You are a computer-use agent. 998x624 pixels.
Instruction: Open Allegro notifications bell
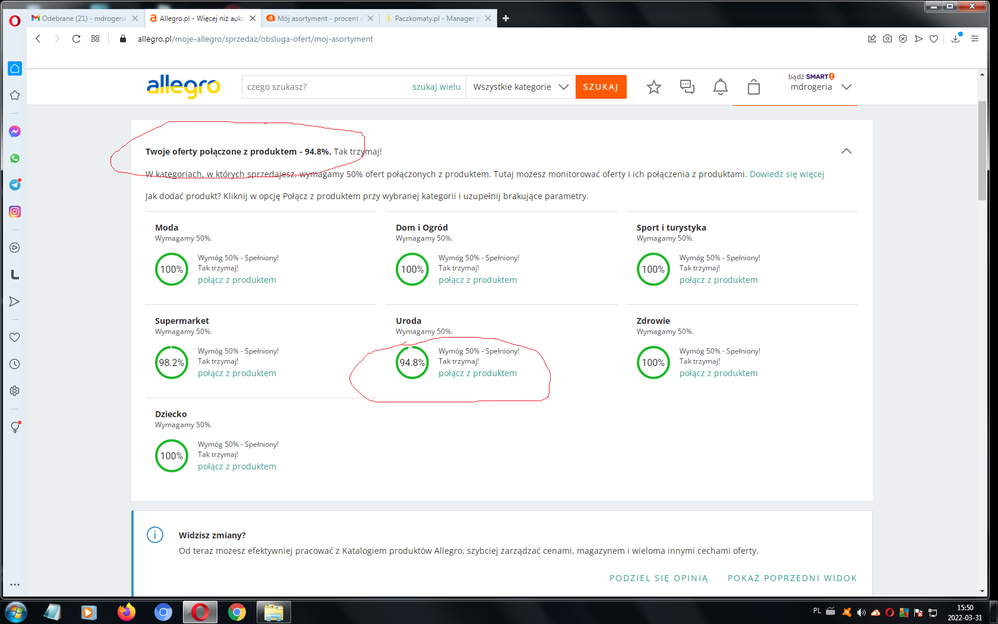pyautogui.click(x=720, y=87)
